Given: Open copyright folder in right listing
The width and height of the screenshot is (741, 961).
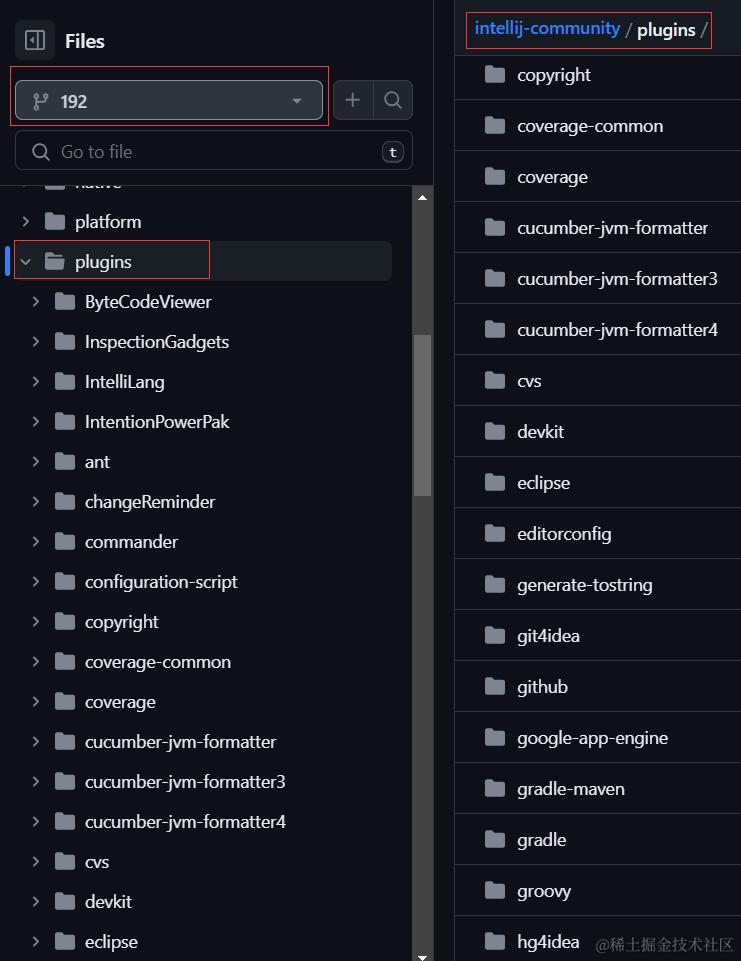Looking at the screenshot, I should point(553,75).
